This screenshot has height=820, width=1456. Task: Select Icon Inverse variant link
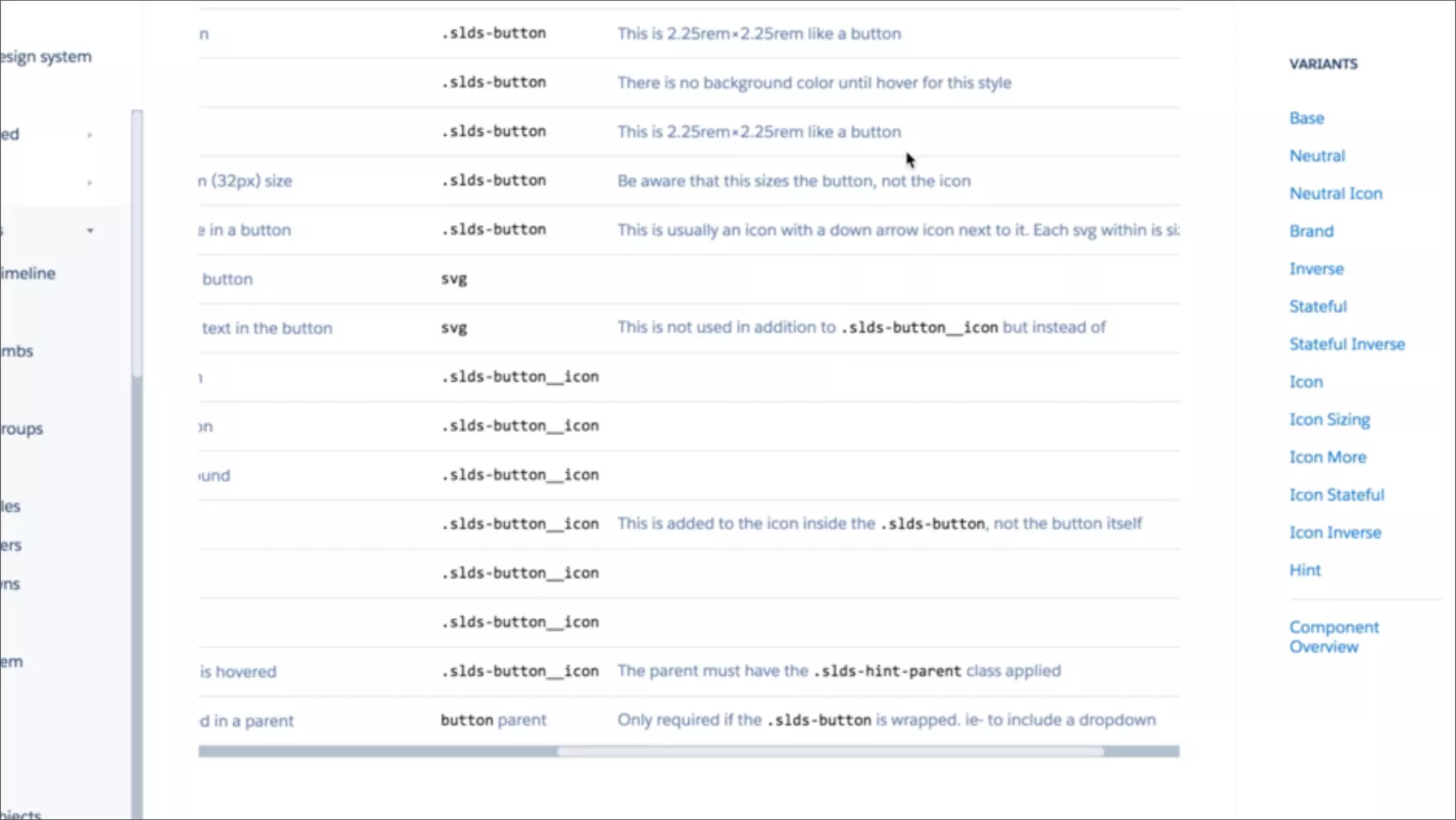tap(1334, 533)
